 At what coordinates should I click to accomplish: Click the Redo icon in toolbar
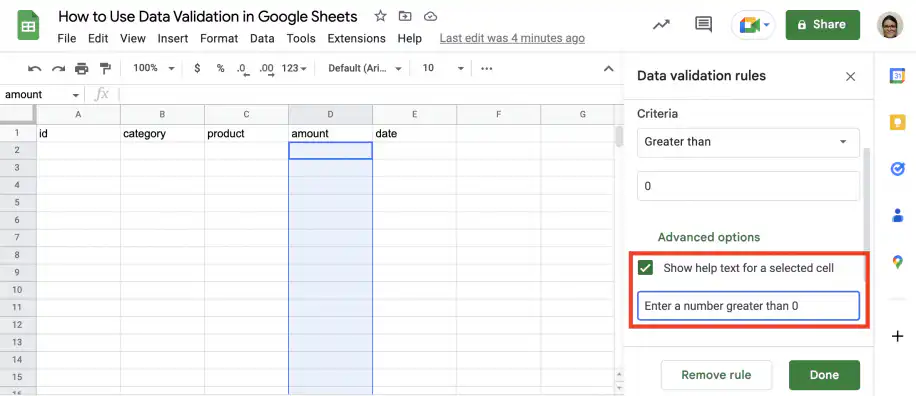pos(58,68)
